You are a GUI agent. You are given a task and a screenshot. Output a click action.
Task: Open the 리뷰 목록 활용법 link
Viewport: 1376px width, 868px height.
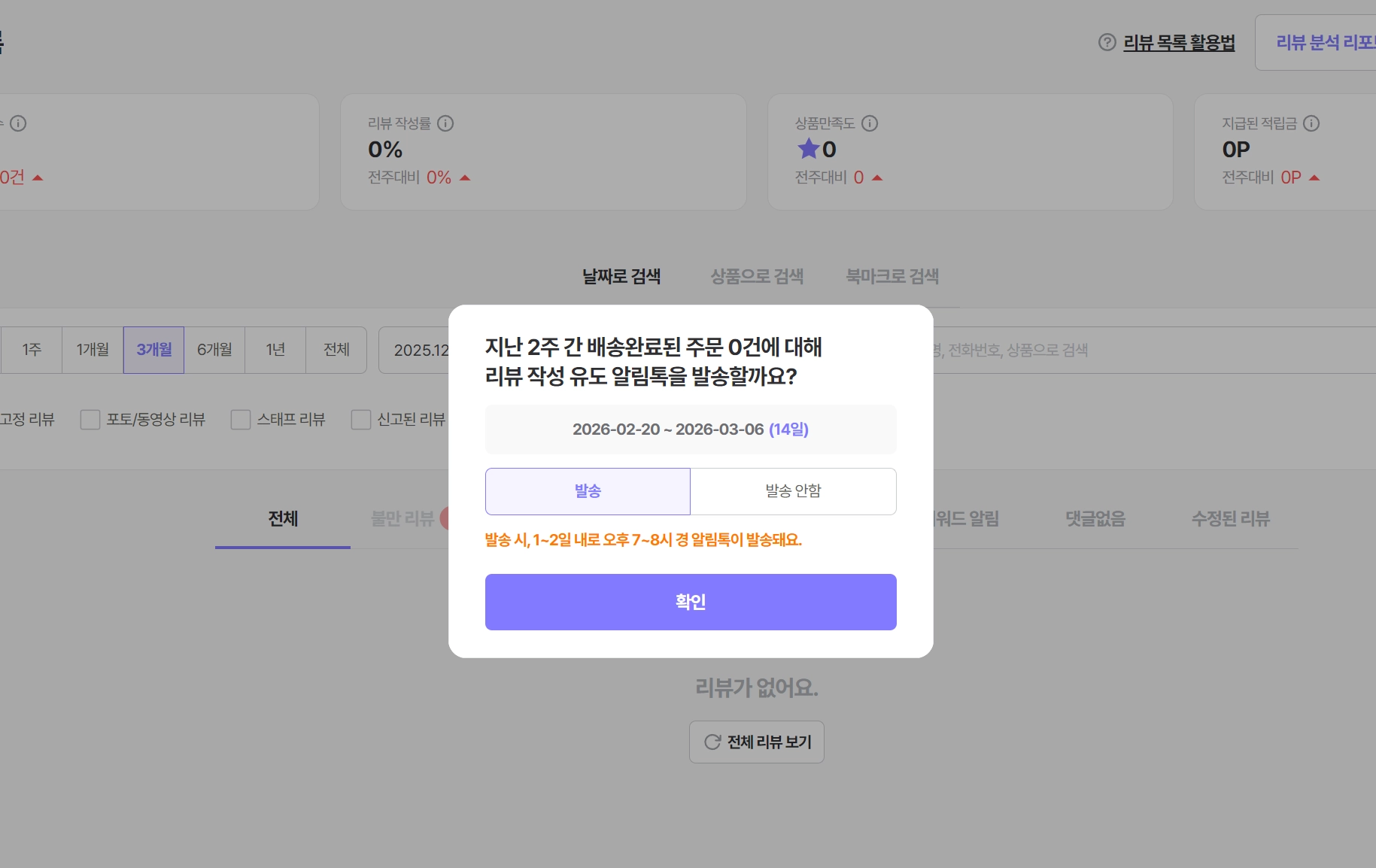1179,43
